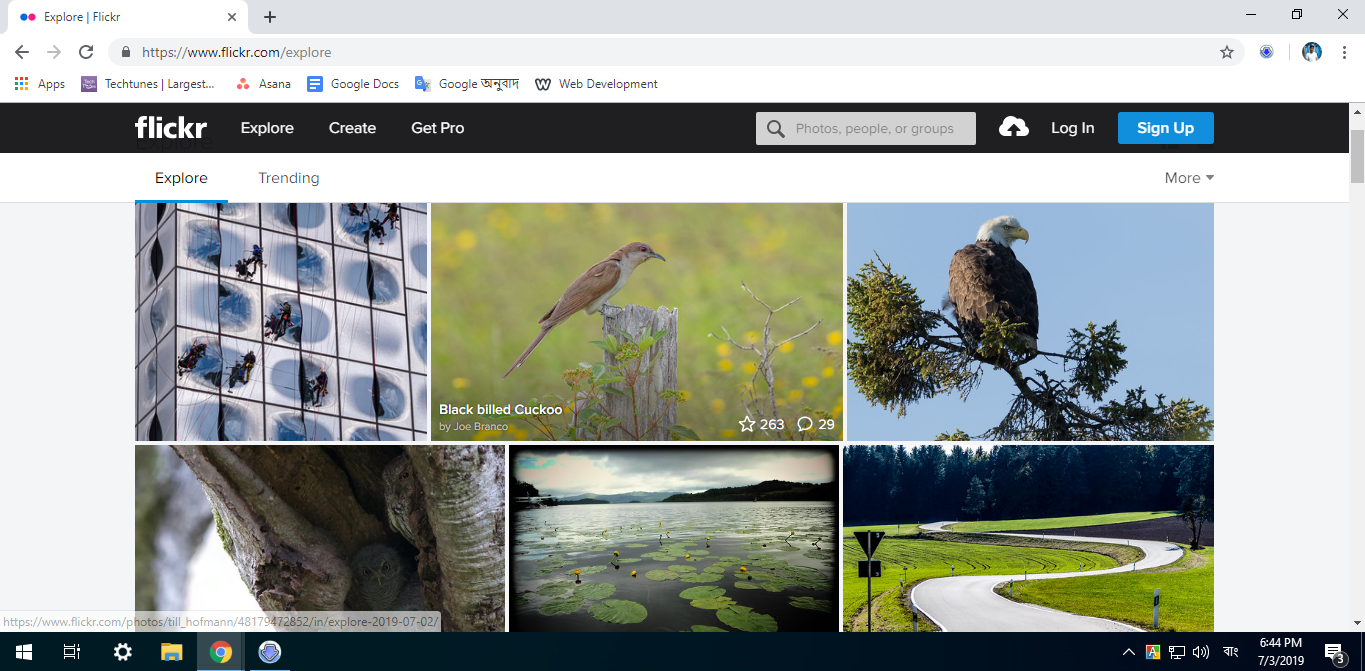Close the Explore | Flickr tab
Image resolution: width=1365 pixels, height=671 pixels.
tap(232, 17)
